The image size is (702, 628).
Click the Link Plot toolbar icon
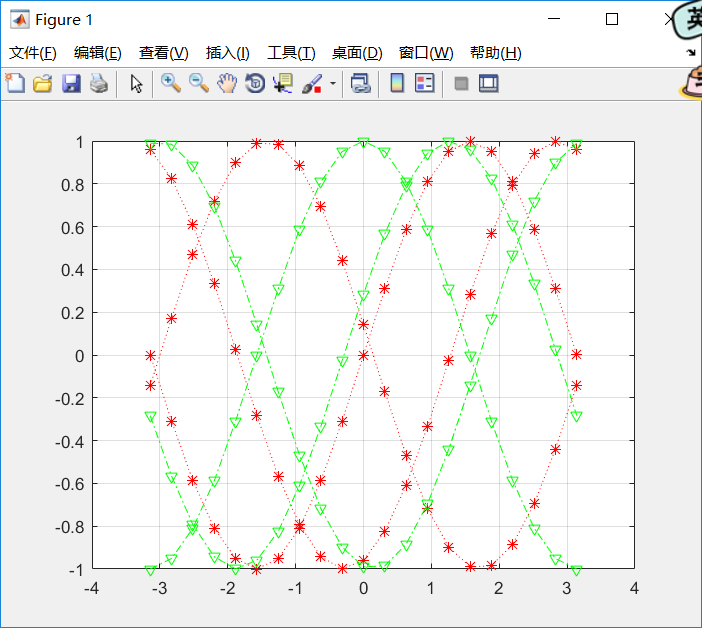[360, 84]
